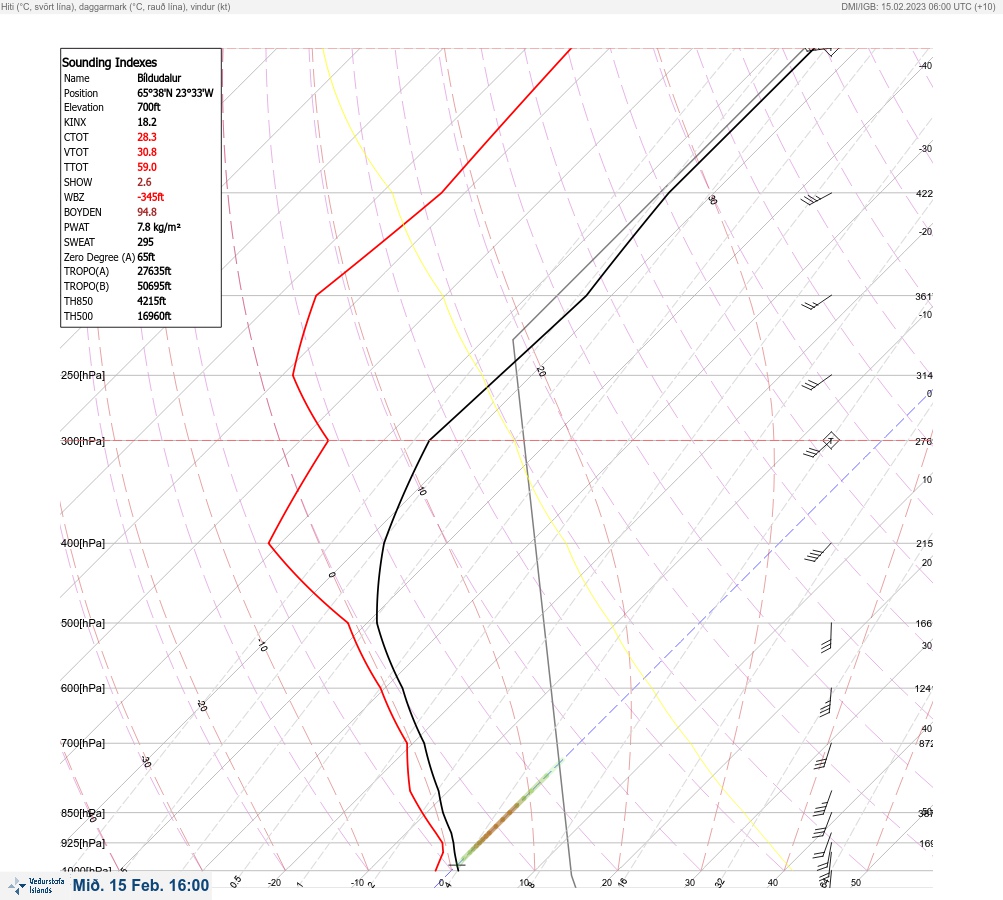Click the Veðurstofa Íslands logo
Viewport: 1003px width, 900px height.
36,886
